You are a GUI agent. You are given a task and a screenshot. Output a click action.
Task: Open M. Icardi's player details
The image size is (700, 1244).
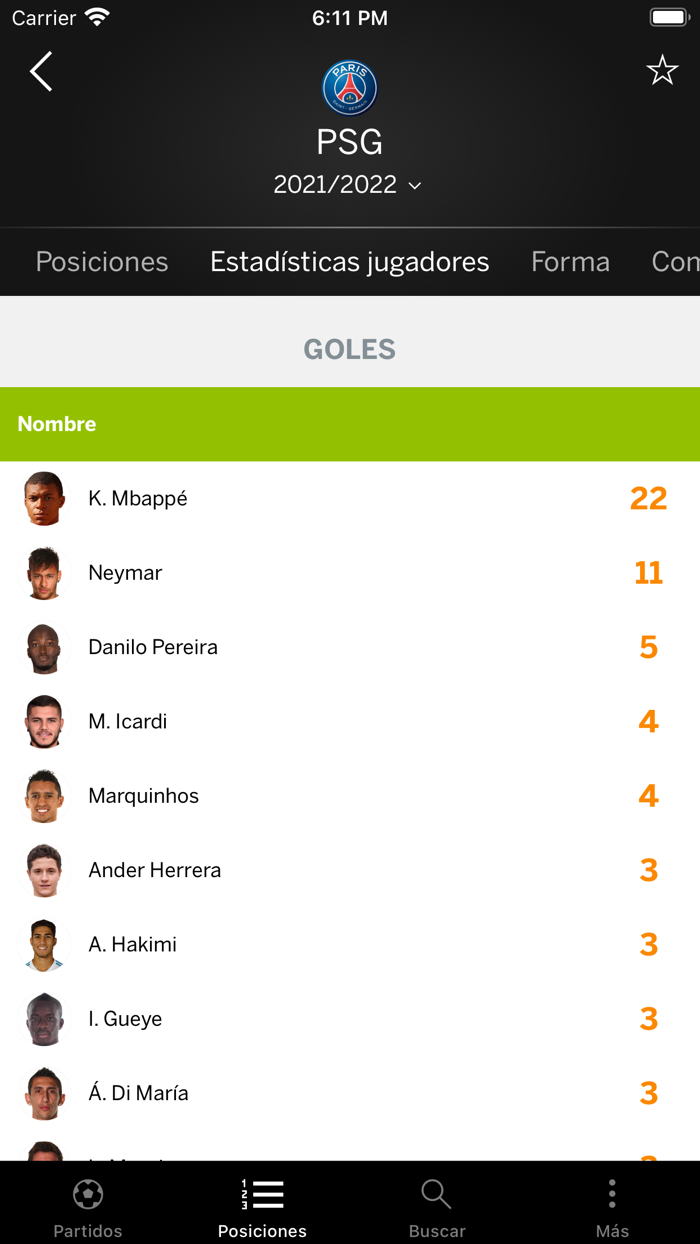tap(127, 721)
